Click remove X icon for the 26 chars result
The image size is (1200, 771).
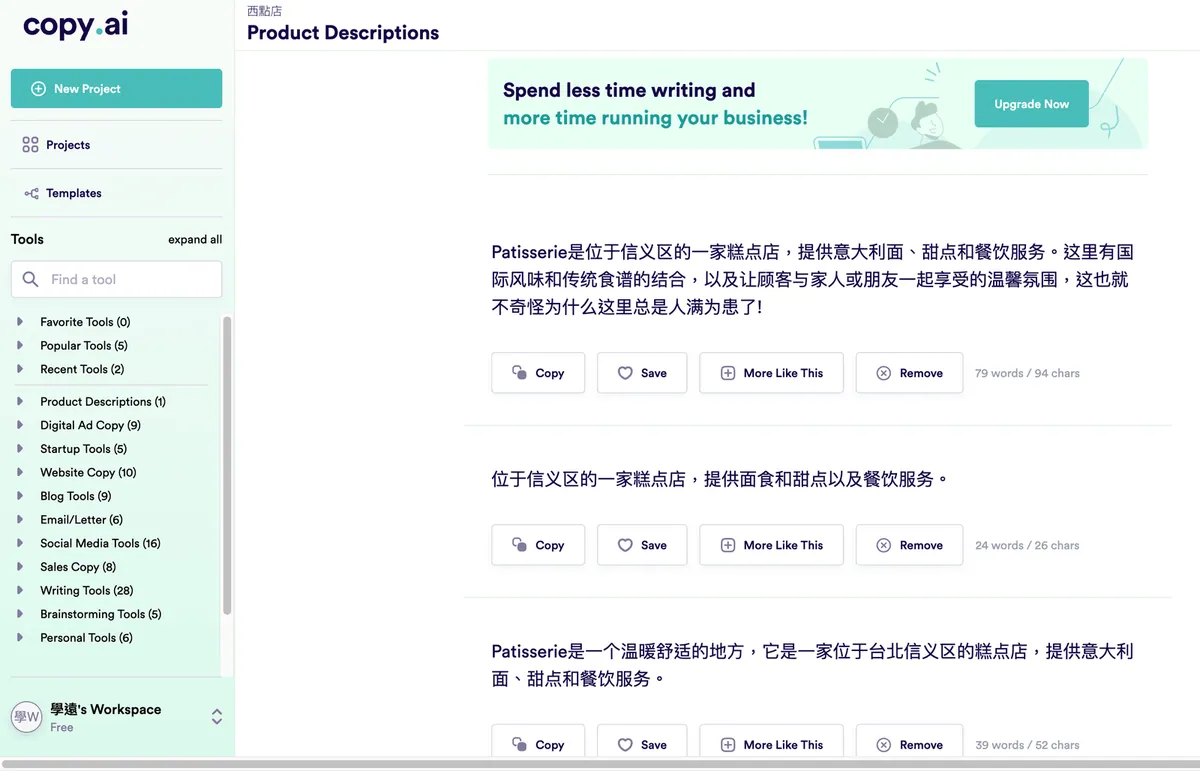coord(883,545)
